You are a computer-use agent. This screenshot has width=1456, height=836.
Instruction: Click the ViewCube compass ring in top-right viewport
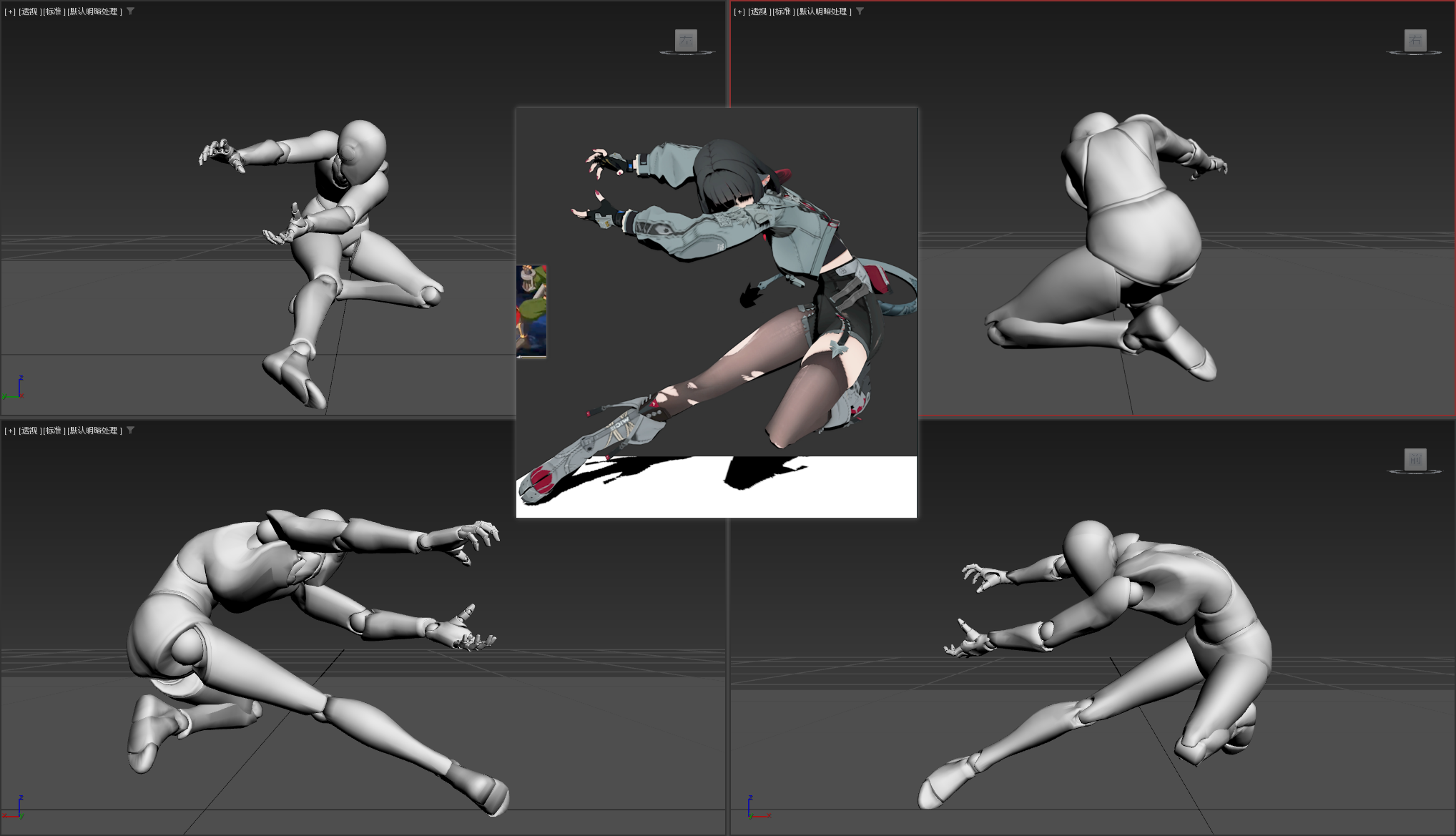(1414, 53)
